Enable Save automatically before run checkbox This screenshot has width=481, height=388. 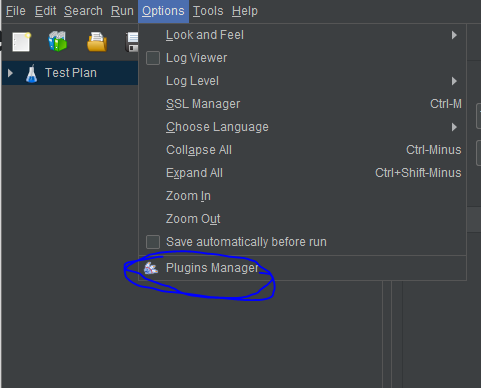click(x=153, y=242)
